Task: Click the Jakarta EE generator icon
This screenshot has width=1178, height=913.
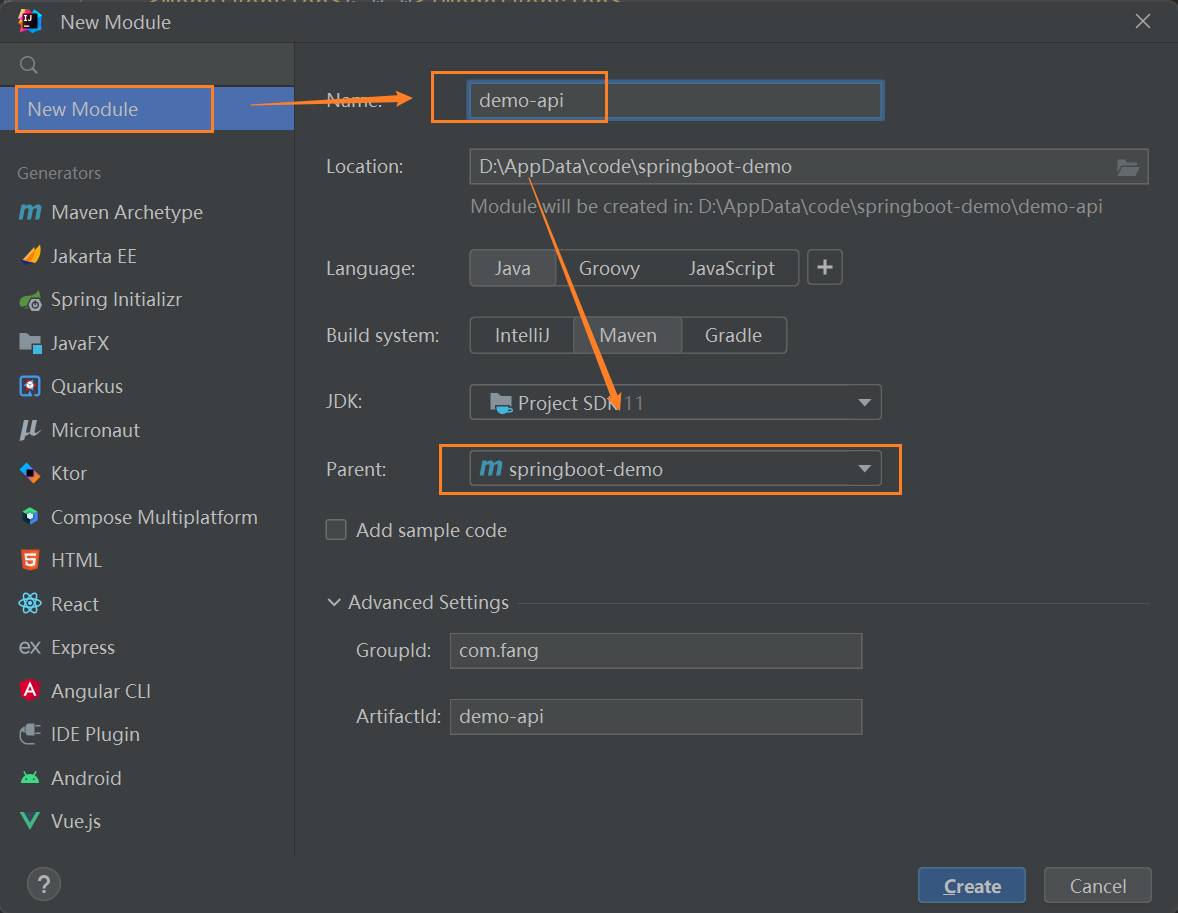Action: [x=31, y=256]
